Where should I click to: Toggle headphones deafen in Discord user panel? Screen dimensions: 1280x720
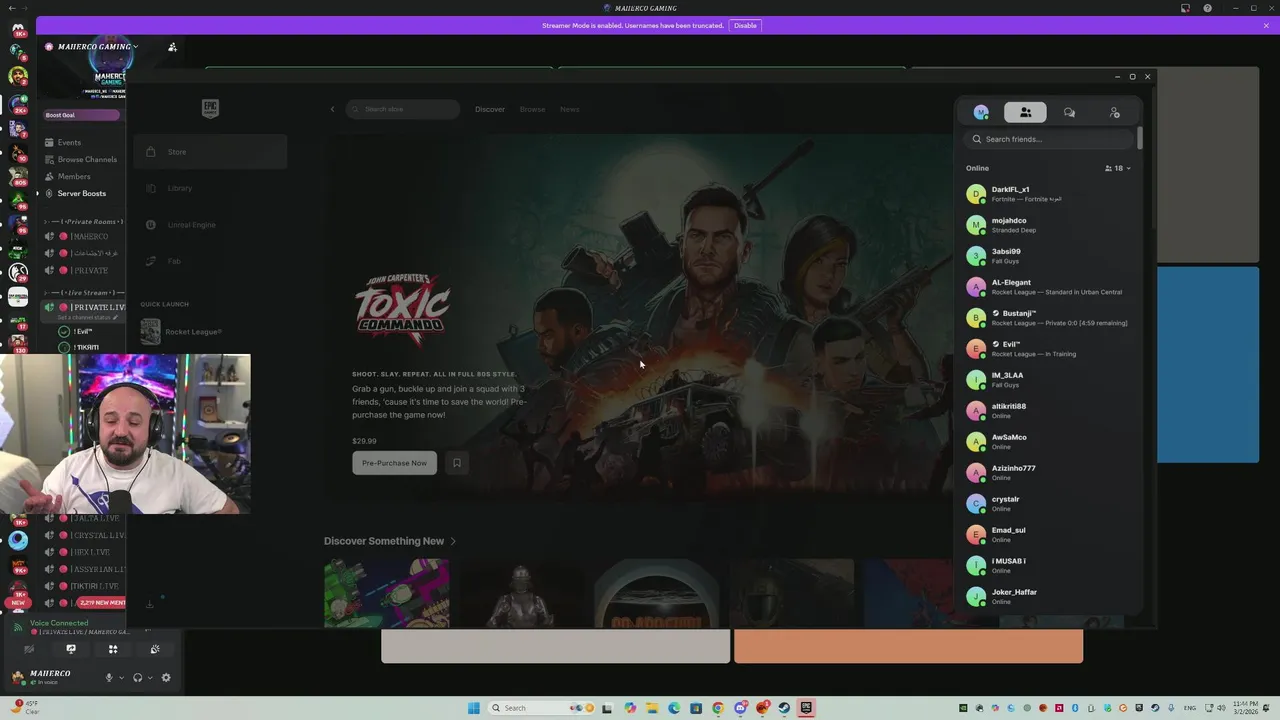(138, 678)
